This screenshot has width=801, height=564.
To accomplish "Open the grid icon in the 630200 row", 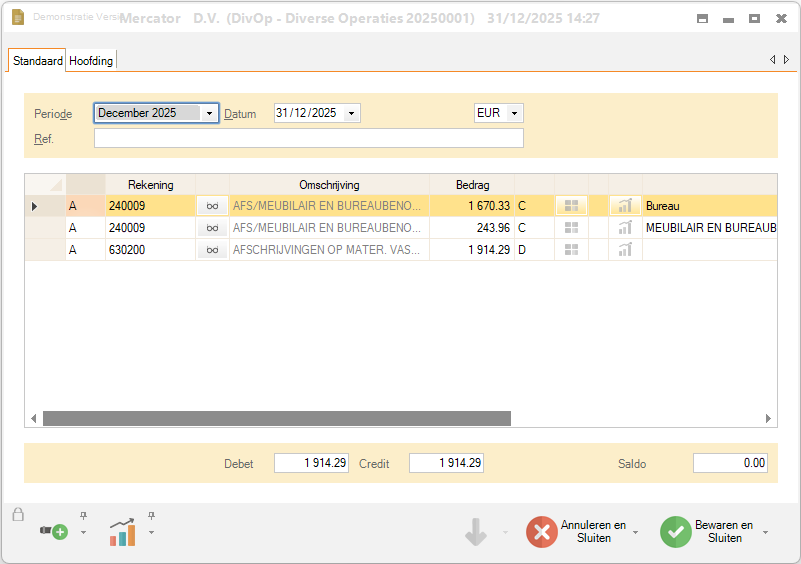I will pos(571,250).
